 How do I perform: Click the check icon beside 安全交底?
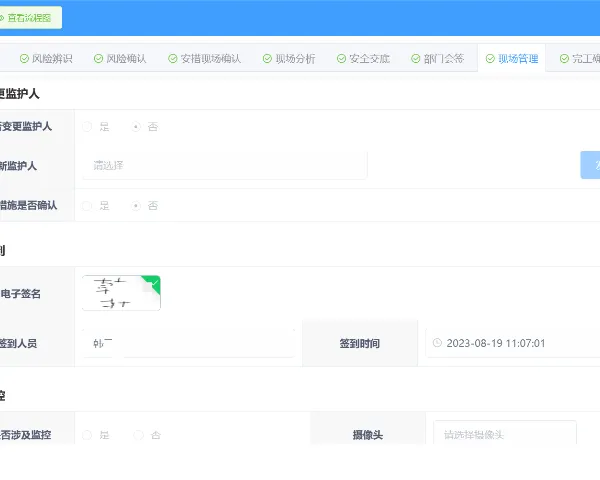tap(341, 59)
